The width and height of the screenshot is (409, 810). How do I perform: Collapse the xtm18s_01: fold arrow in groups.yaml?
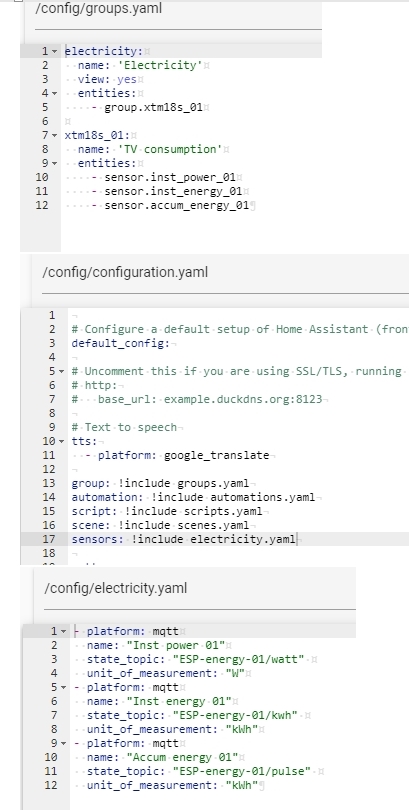point(54,135)
